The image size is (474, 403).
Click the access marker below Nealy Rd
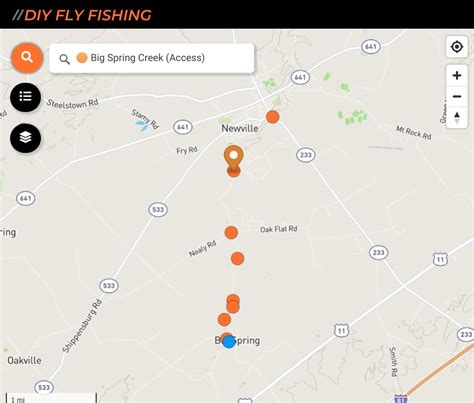pos(237,258)
